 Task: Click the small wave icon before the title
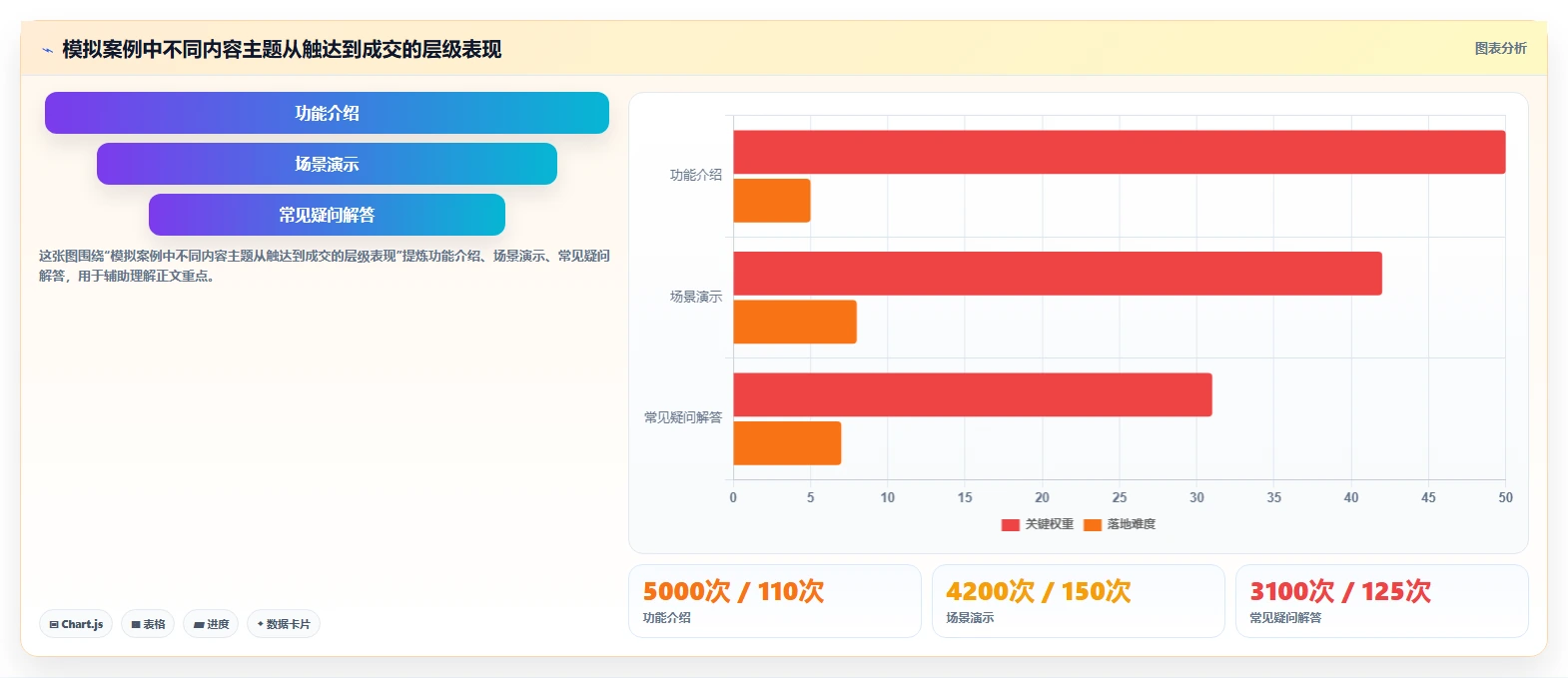click(47, 50)
